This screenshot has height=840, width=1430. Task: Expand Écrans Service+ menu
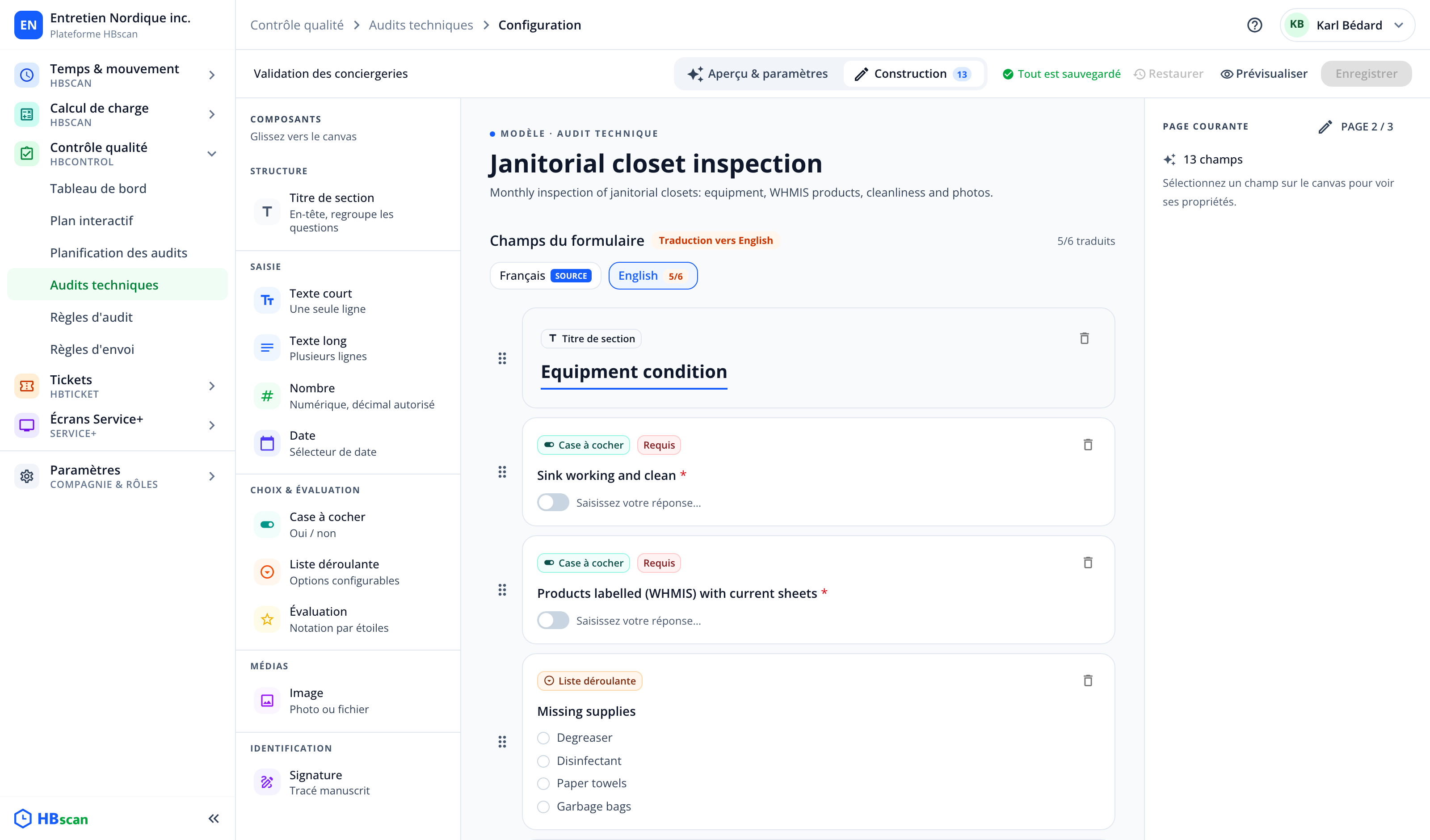118,425
